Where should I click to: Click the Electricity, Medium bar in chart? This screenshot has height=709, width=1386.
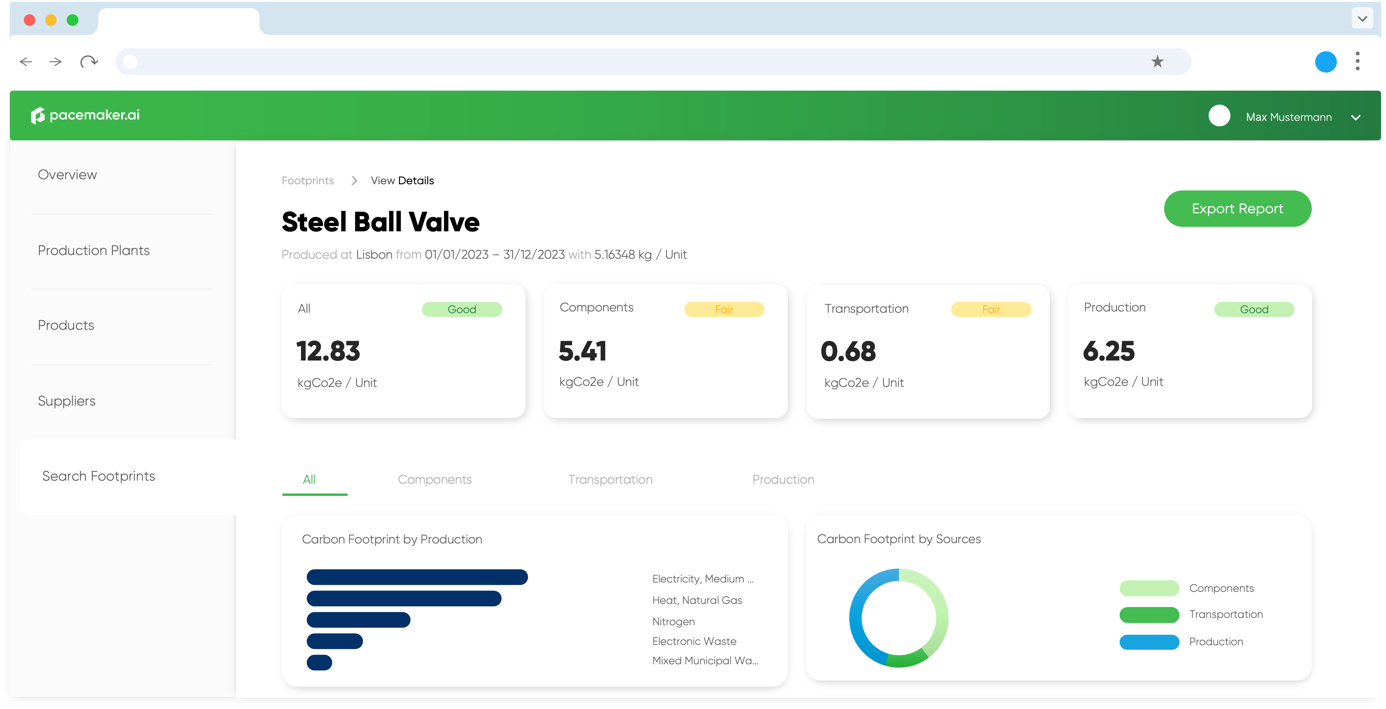417,577
